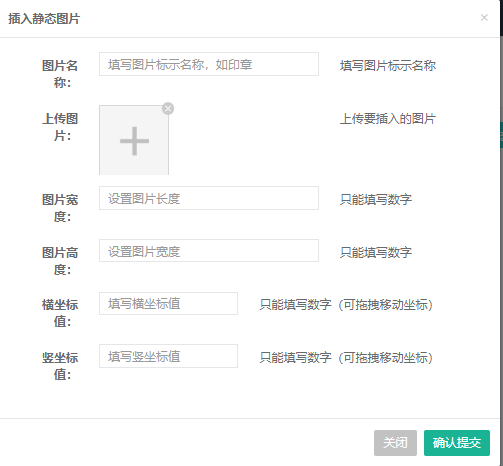The image size is (503, 466).
Task: Select the 填写竖坐标值 input box
Action: click(x=168, y=356)
